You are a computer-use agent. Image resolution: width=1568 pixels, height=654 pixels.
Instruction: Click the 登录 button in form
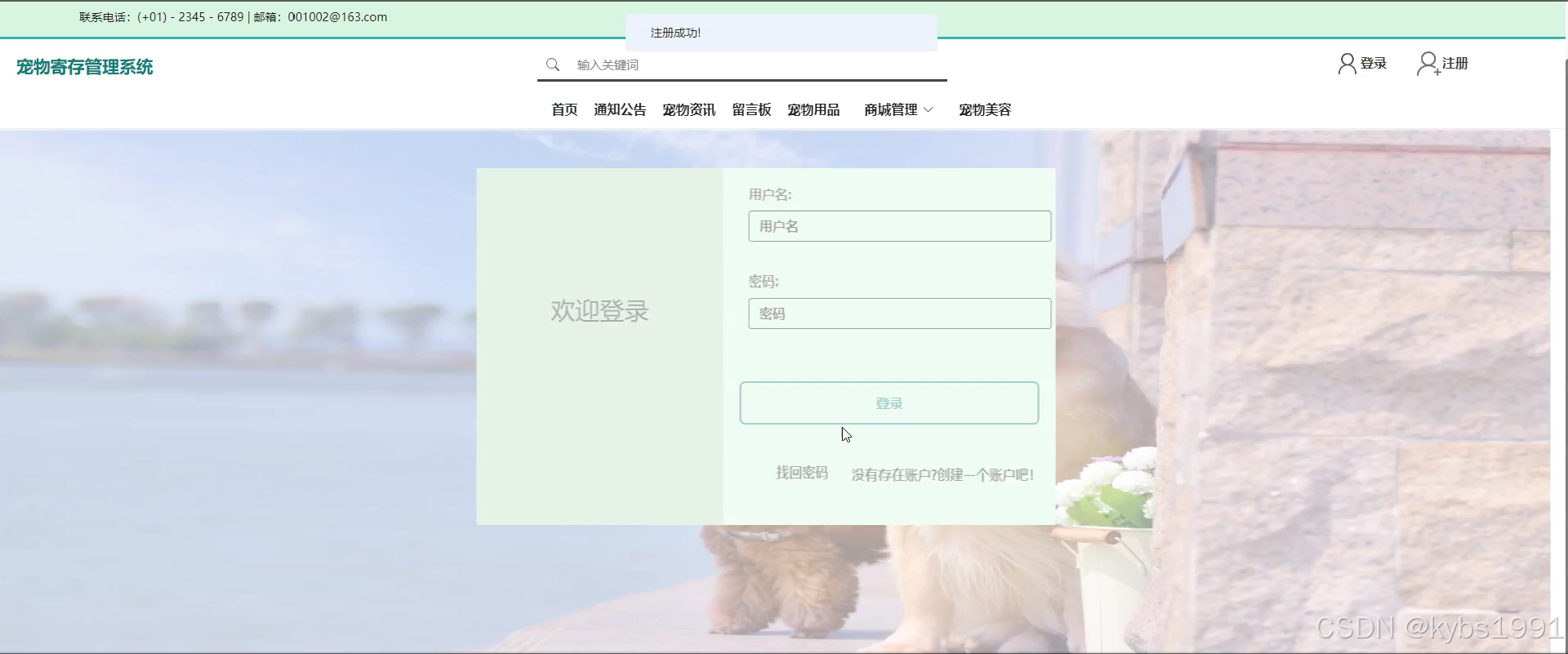(889, 403)
